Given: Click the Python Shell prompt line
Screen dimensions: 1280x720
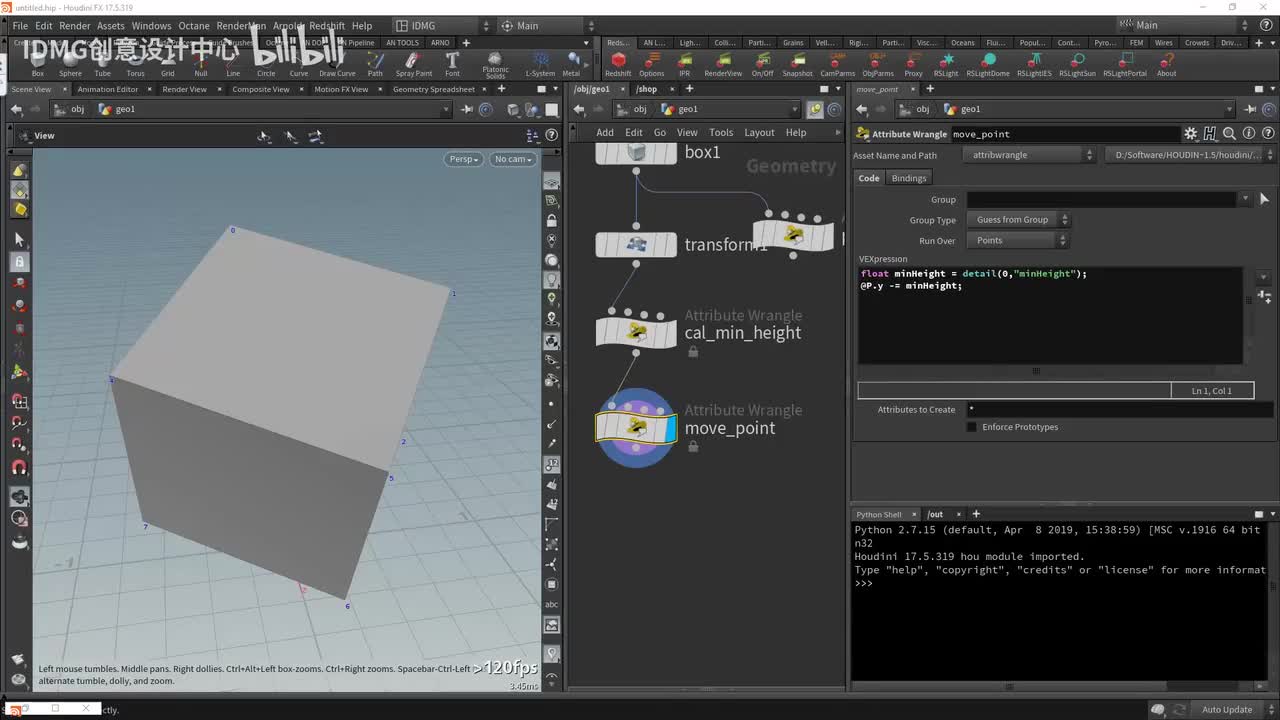Looking at the screenshot, I should pyautogui.click(x=1060, y=584).
